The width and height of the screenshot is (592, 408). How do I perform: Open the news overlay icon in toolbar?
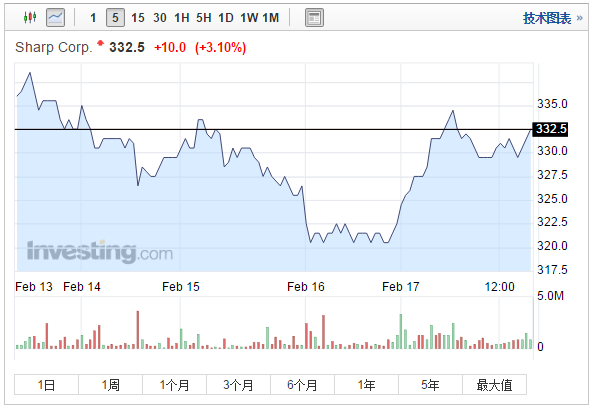point(314,18)
